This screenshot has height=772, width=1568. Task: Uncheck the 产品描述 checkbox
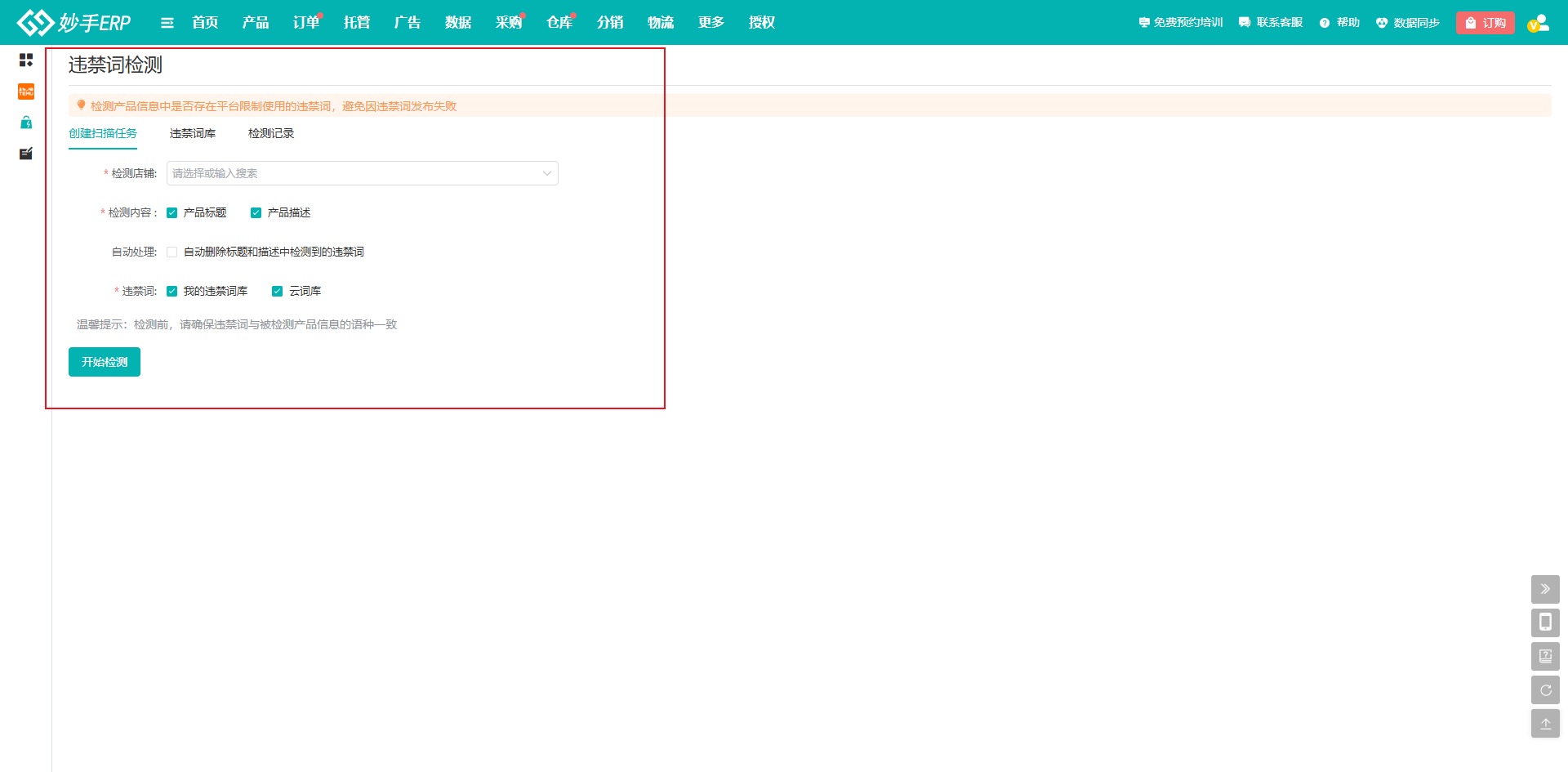click(256, 213)
